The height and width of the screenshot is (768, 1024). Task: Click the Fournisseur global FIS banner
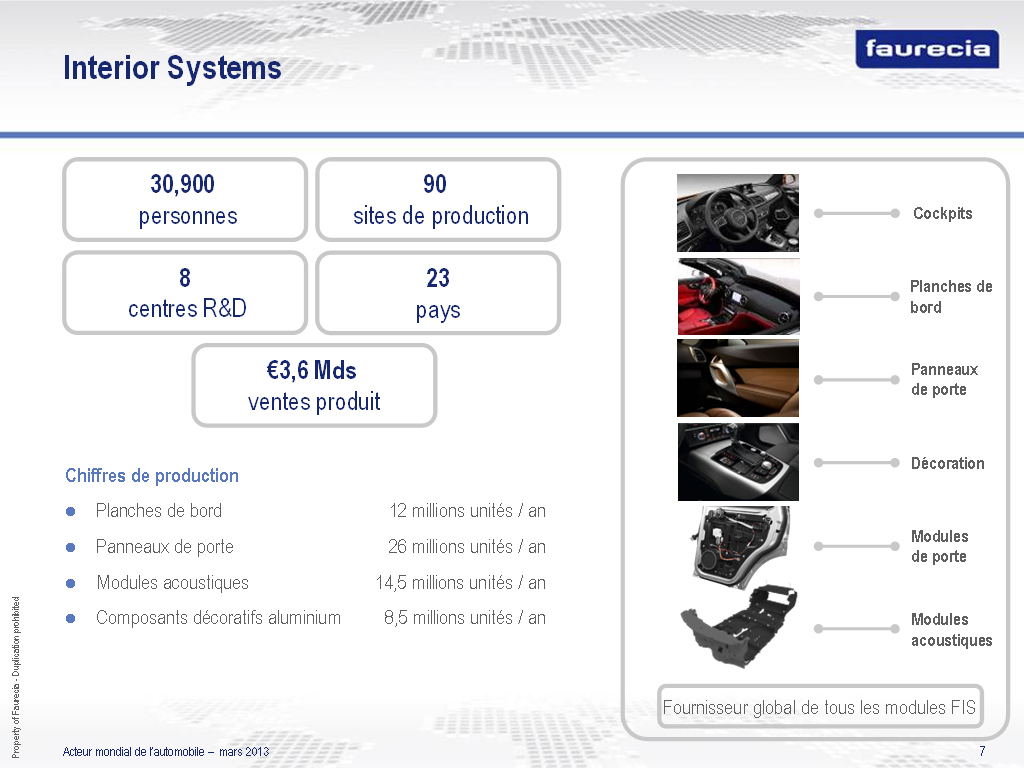click(x=819, y=708)
